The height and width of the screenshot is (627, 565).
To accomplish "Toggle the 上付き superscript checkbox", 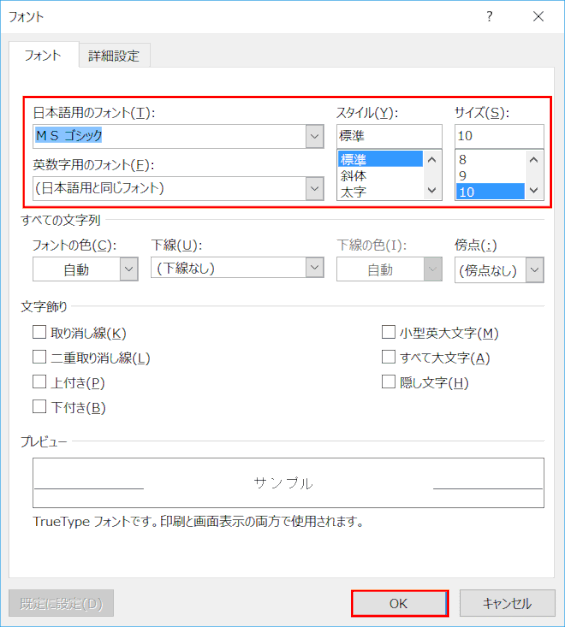I will 39,382.
